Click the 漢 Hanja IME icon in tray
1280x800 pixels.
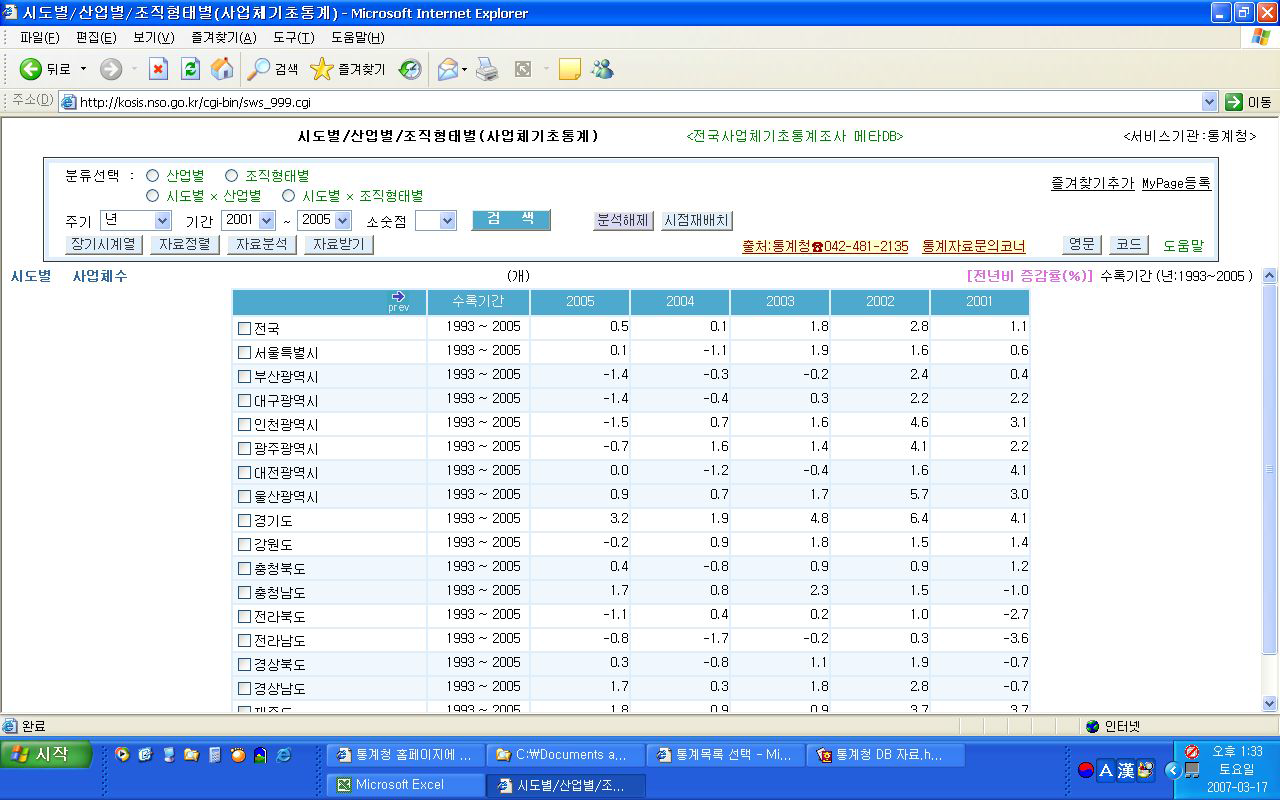click(1126, 770)
